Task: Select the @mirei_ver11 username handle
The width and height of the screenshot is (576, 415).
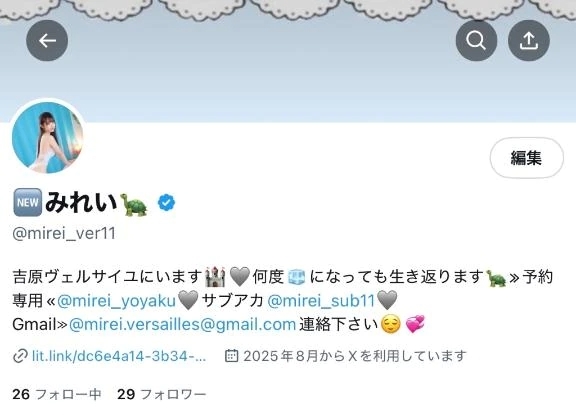Action: pyautogui.click(x=64, y=234)
